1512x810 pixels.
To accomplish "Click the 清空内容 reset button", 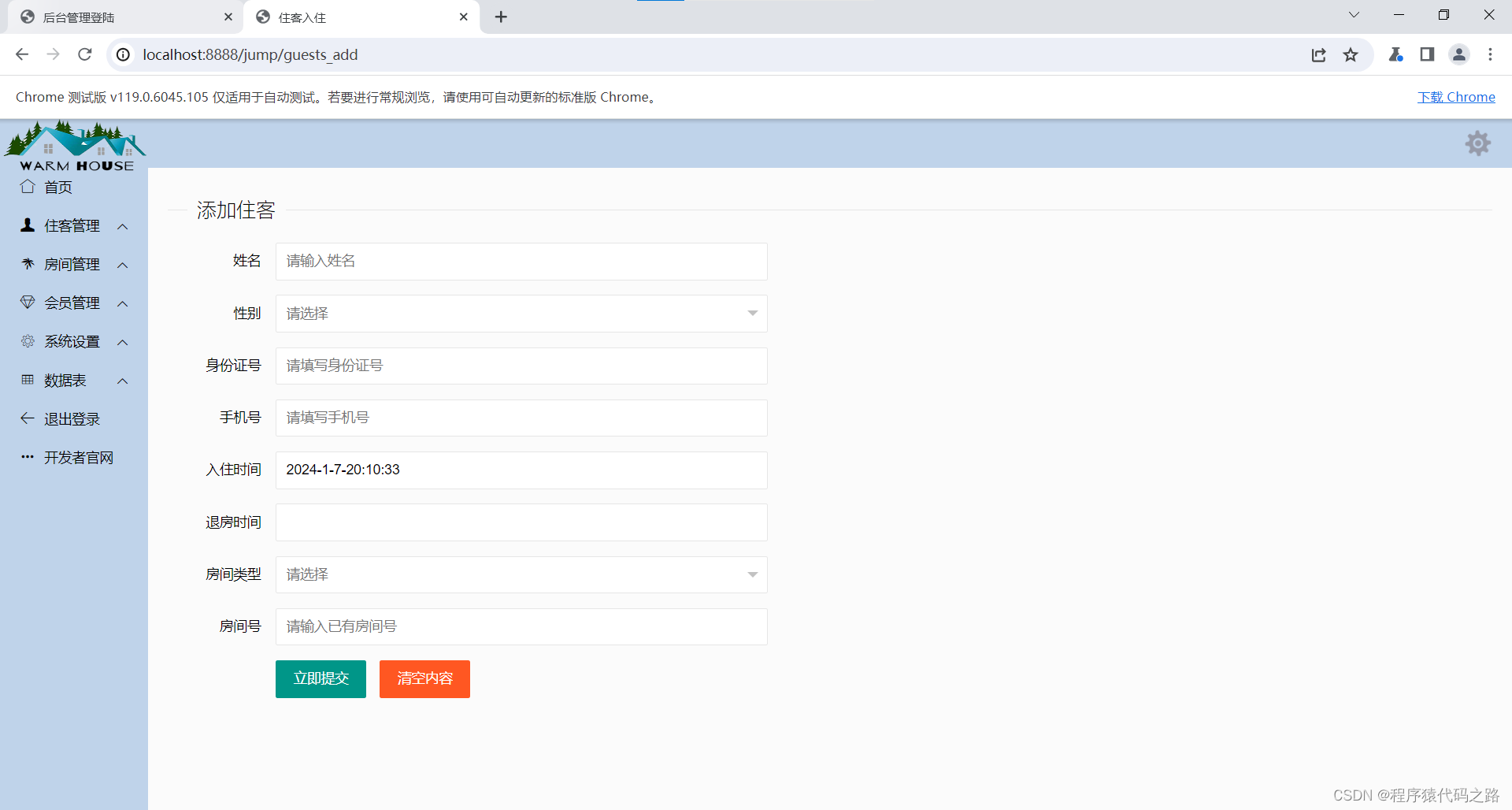I will [424, 679].
